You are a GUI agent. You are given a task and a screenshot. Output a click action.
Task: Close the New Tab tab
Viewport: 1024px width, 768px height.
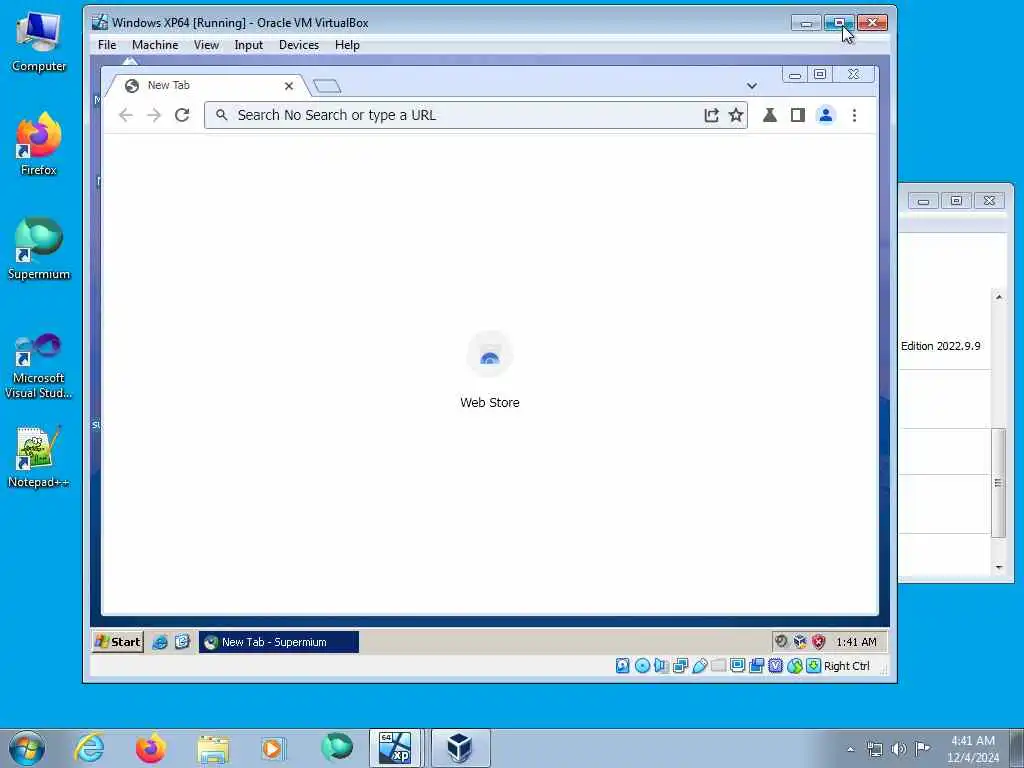[289, 86]
